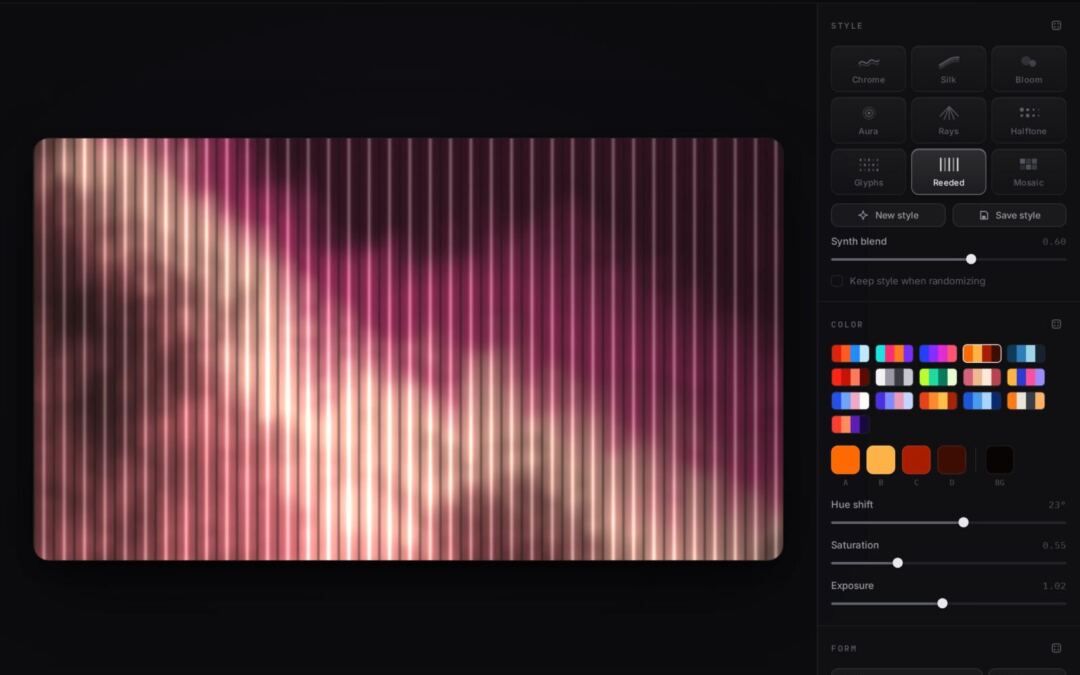Image resolution: width=1080 pixels, height=675 pixels.
Task: Select the Silk style
Action: click(948, 69)
